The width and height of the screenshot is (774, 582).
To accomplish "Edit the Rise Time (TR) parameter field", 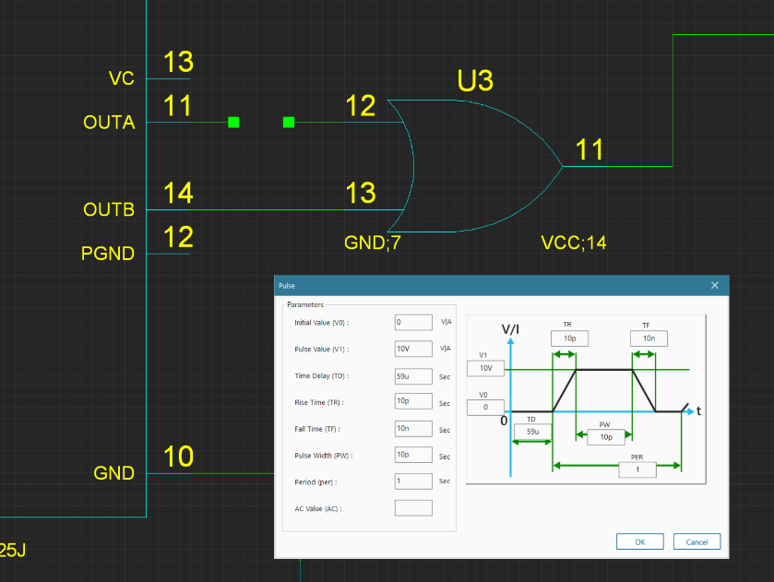I will pos(413,401).
